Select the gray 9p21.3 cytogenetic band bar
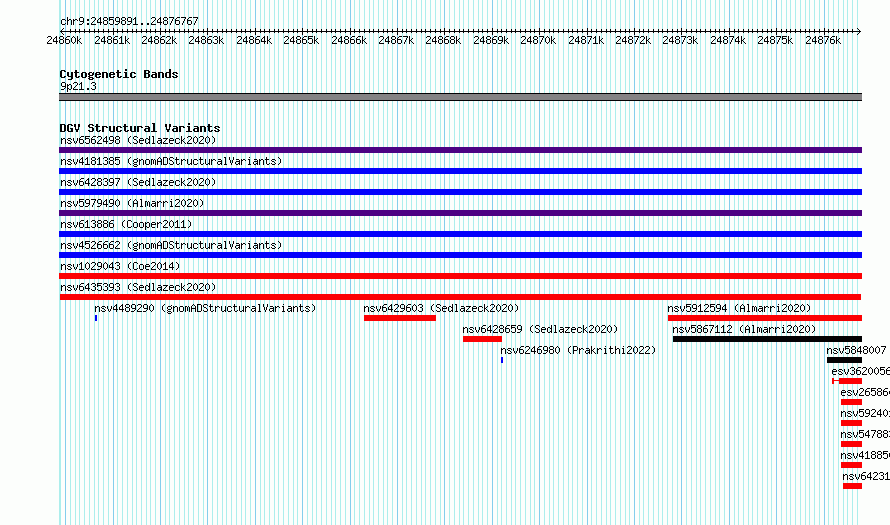The width and height of the screenshot is (890, 525). [460, 97]
